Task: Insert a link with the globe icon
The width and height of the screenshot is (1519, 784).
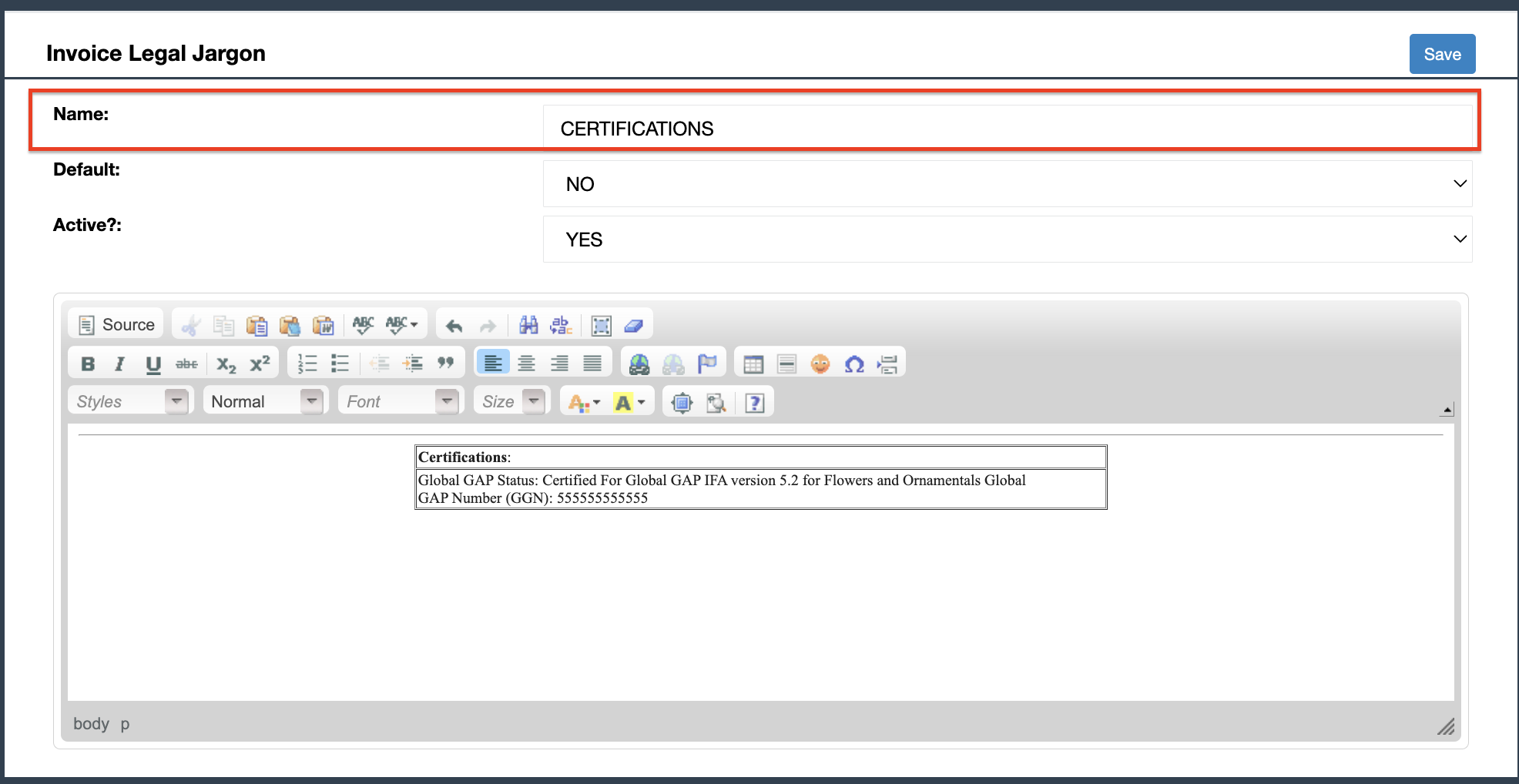Action: click(639, 364)
